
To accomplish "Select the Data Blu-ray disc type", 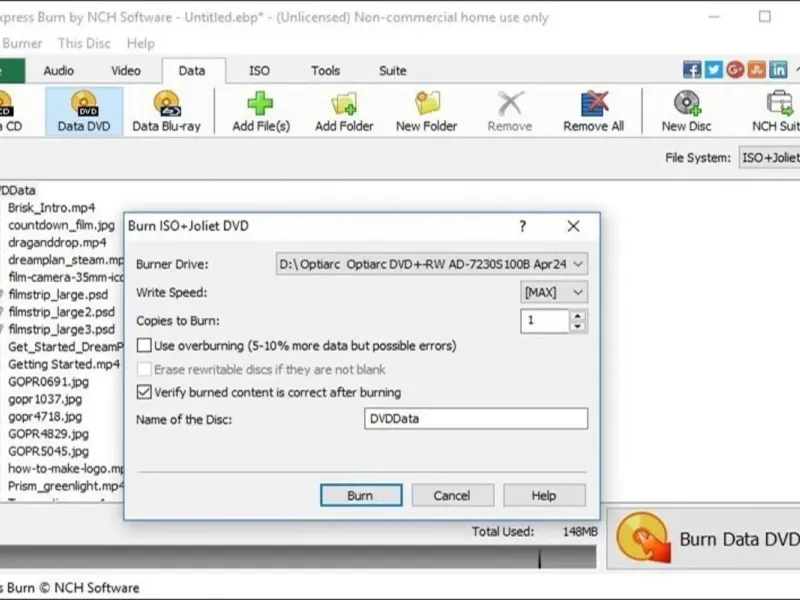I will 166,112.
